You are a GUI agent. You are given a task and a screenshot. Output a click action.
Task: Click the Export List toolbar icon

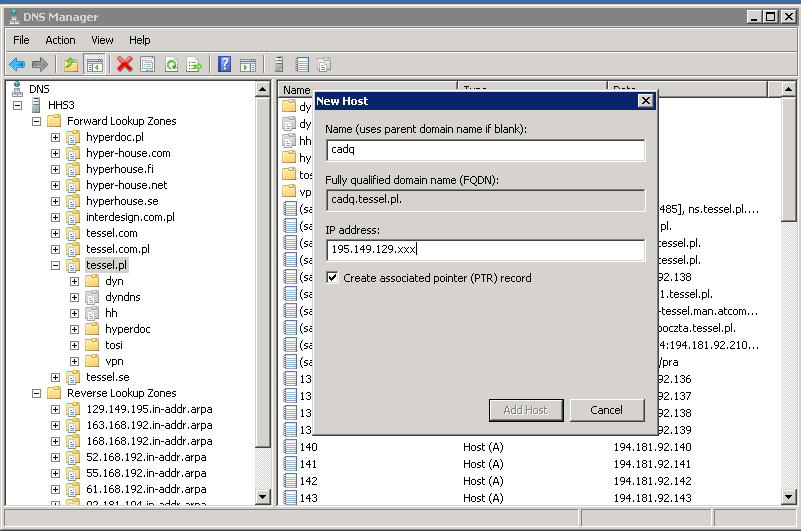click(194, 64)
